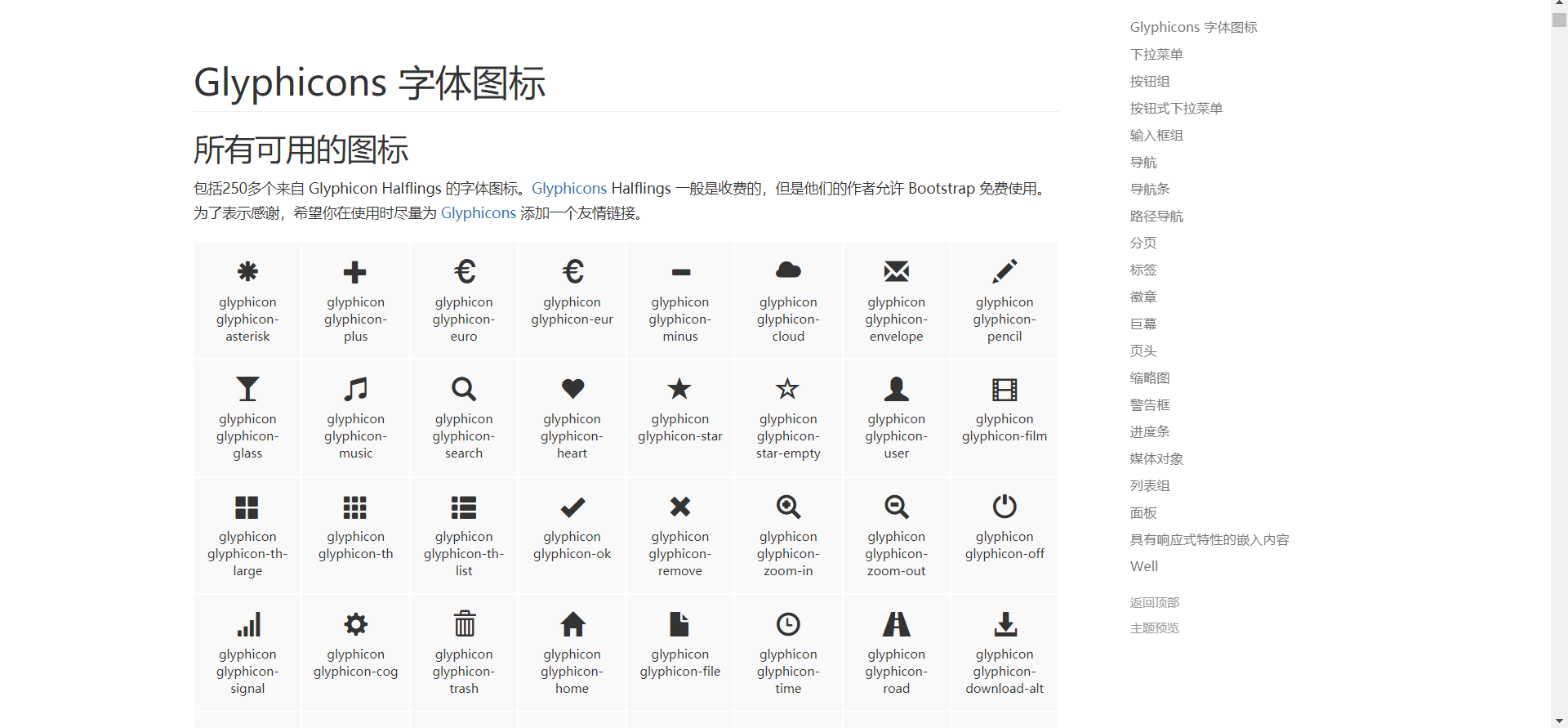Click the glyphicon-euro icon
This screenshot has height=728, width=1568.
pyautogui.click(x=464, y=271)
